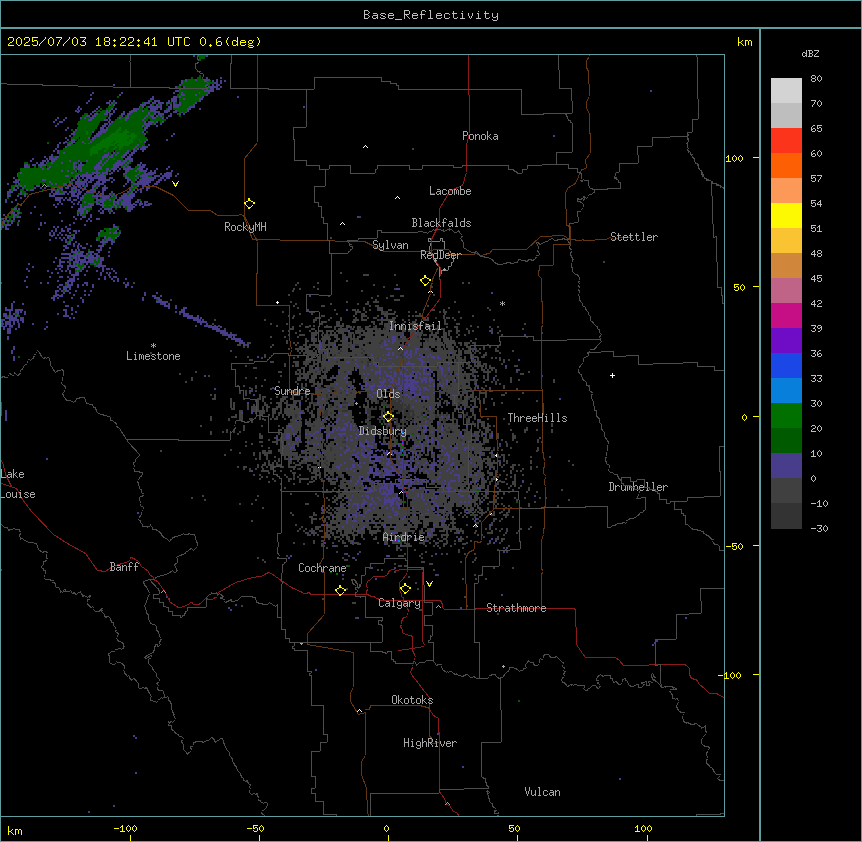This screenshot has width=862, height=842.
Task: Click the 80 value on the dBZ scale
Action: [816, 79]
